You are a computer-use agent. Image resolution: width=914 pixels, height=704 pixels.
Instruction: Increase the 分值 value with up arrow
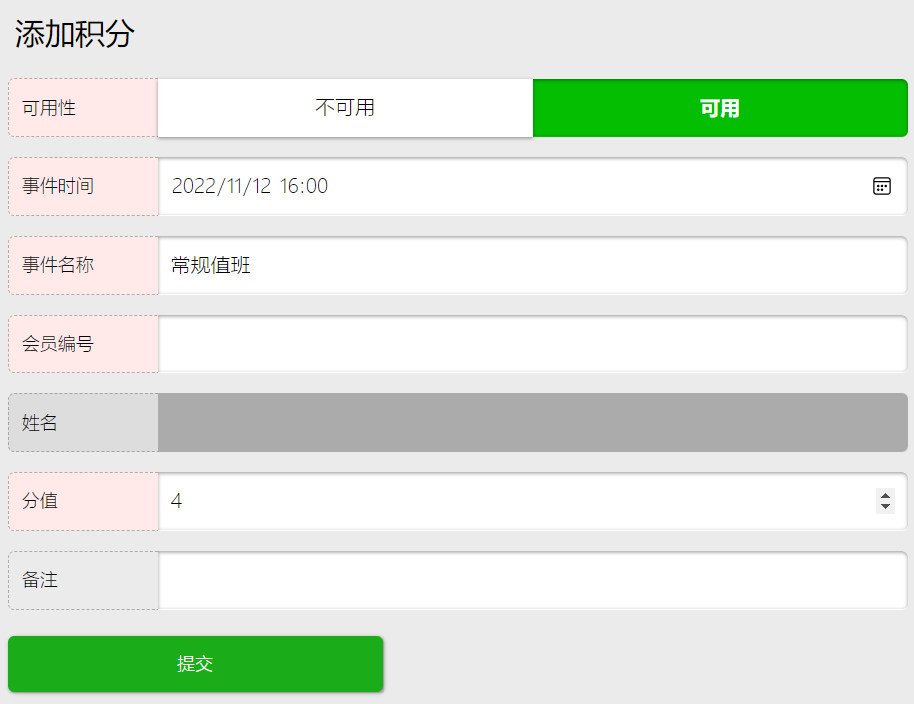[x=885, y=496]
